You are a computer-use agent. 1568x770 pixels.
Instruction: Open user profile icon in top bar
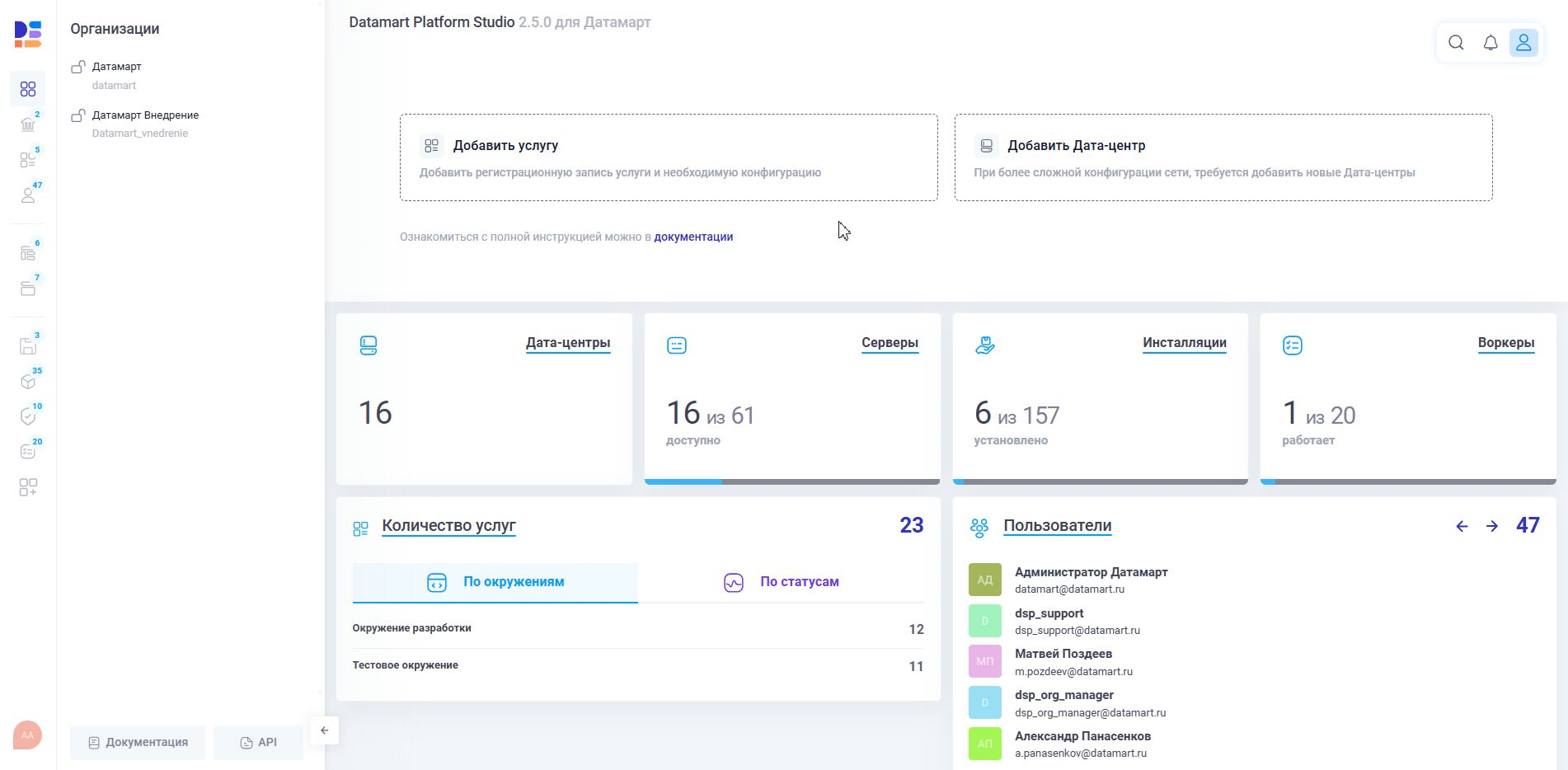pyautogui.click(x=1523, y=43)
